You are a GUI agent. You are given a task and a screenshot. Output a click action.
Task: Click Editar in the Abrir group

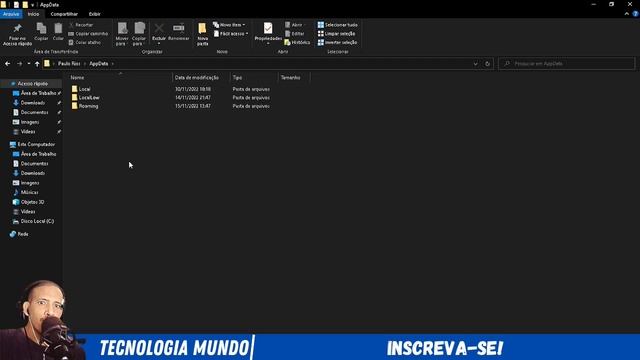[295, 34]
